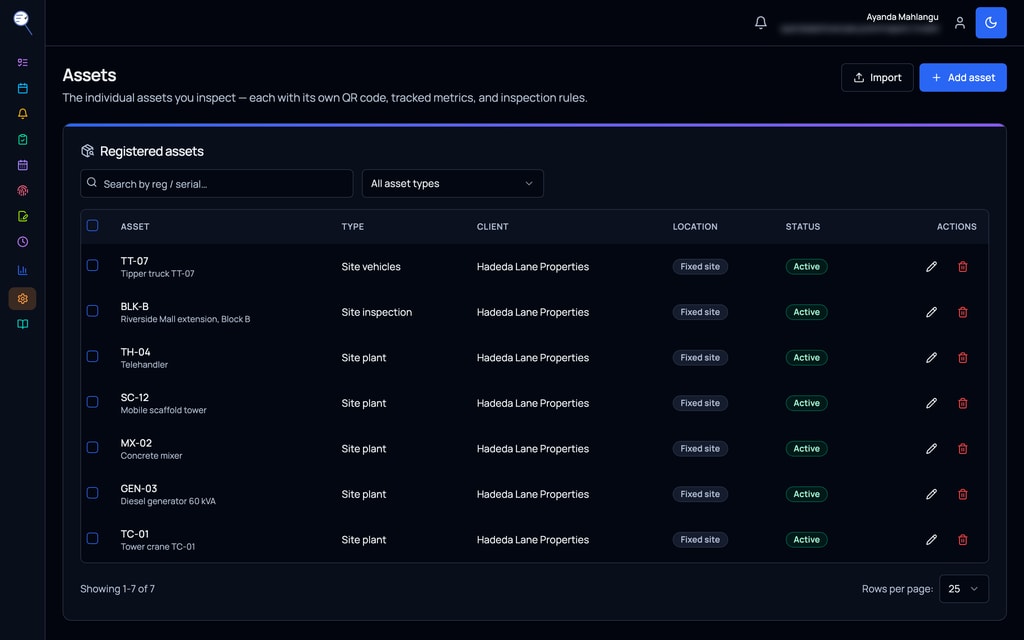The image size is (1024, 640).
Task: Open the green document-edit sidebar icon
Action: 22,216
